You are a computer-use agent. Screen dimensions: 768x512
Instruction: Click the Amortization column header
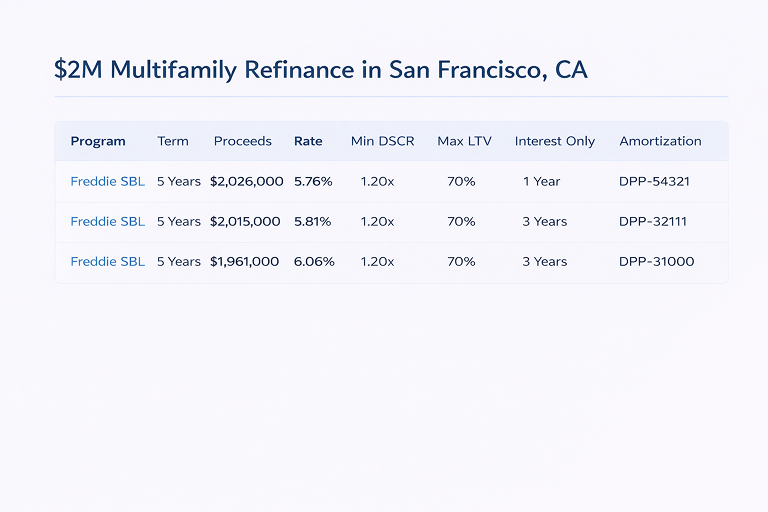point(660,141)
